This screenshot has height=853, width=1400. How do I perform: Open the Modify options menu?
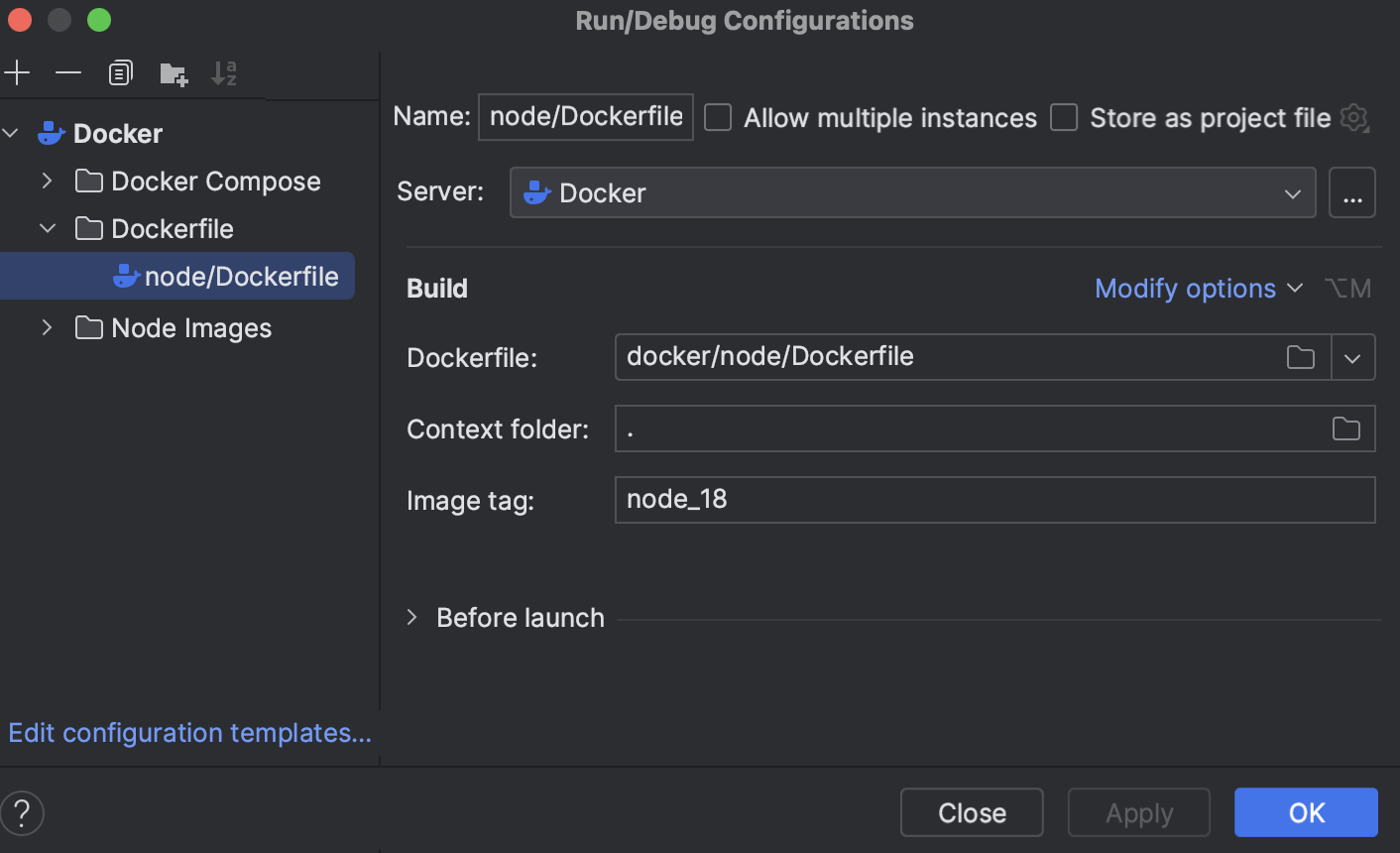(x=1198, y=289)
